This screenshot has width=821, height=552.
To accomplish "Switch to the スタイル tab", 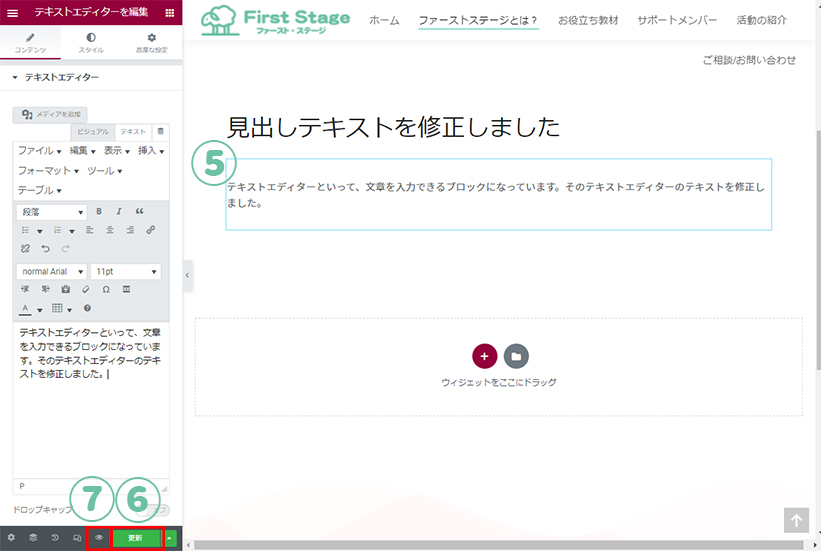I will click(91, 43).
